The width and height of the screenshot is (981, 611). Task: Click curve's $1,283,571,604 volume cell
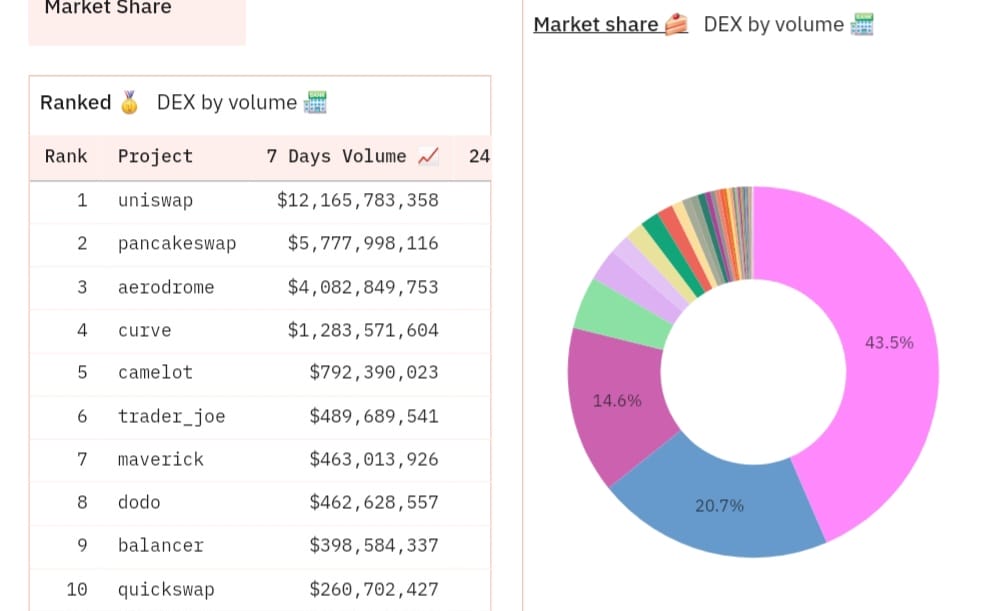(363, 331)
